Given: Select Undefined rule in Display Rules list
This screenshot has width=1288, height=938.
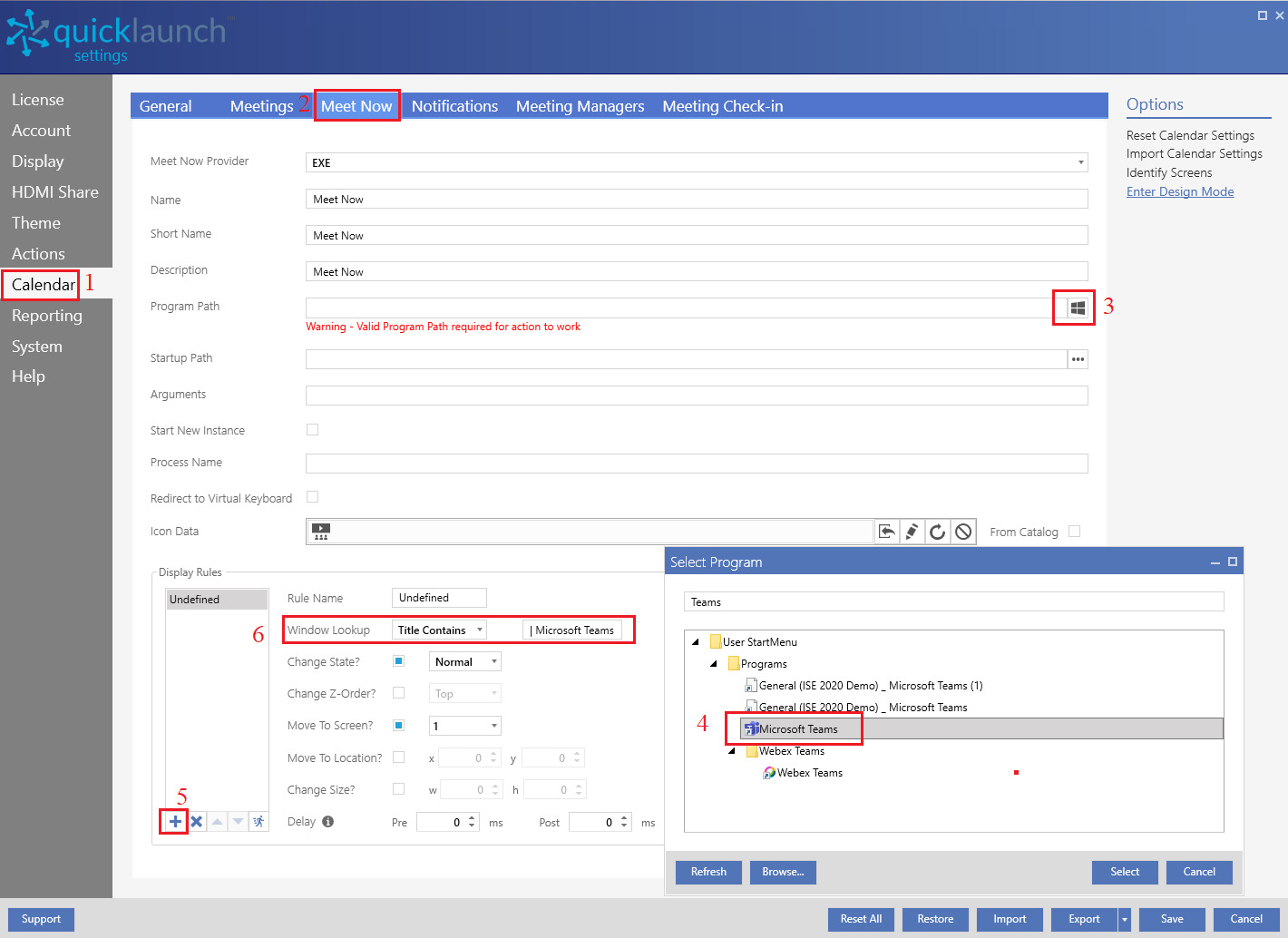Looking at the screenshot, I should coord(217,600).
